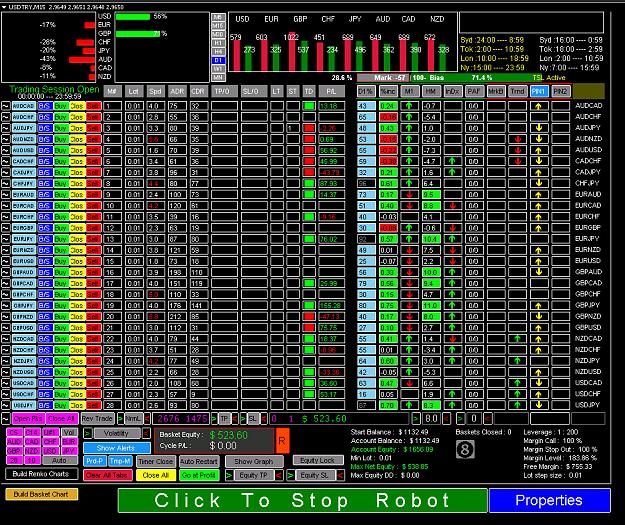
Task: Toggle Timer Close
Action: pos(155,462)
